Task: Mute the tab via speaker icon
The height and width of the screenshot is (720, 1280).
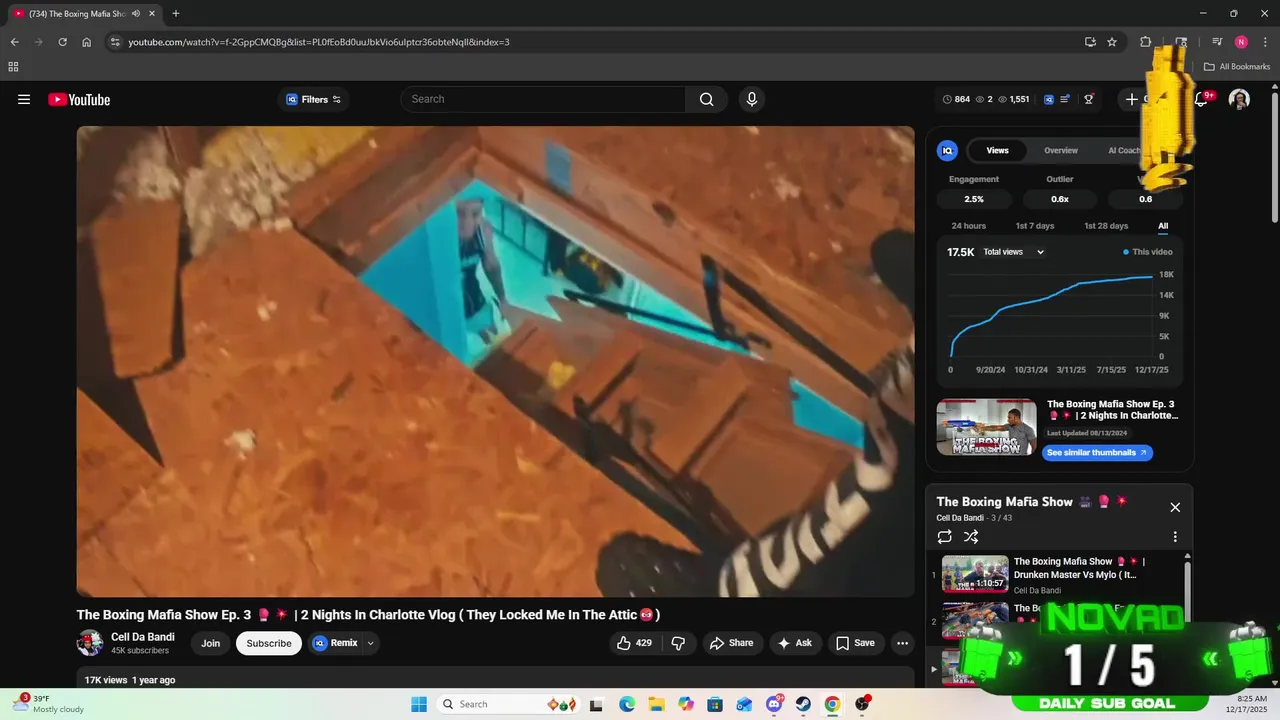Action: 136,14
